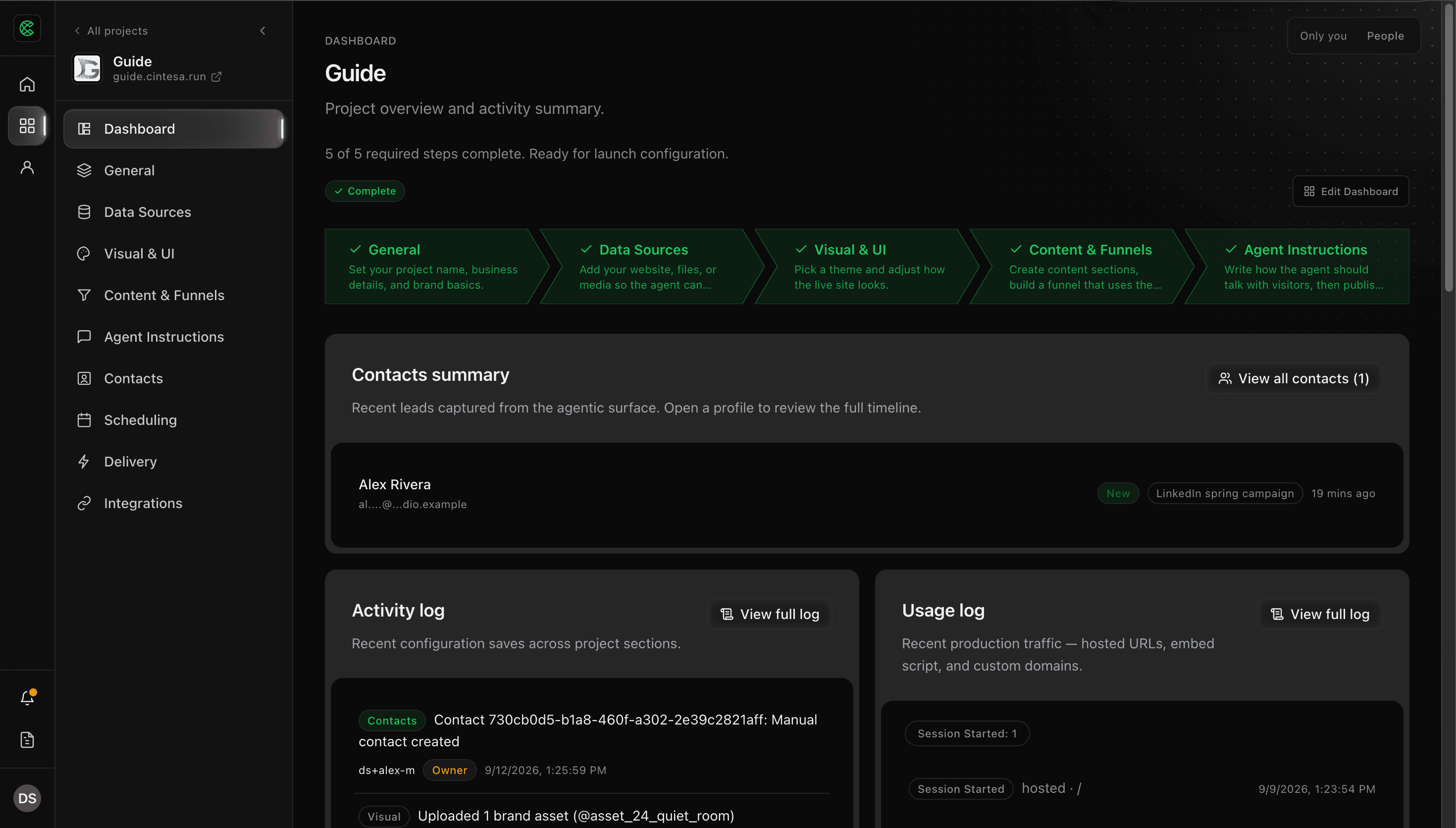The width and height of the screenshot is (1456, 828).
Task: Click the Delivery lightning icon
Action: click(x=84, y=461)
